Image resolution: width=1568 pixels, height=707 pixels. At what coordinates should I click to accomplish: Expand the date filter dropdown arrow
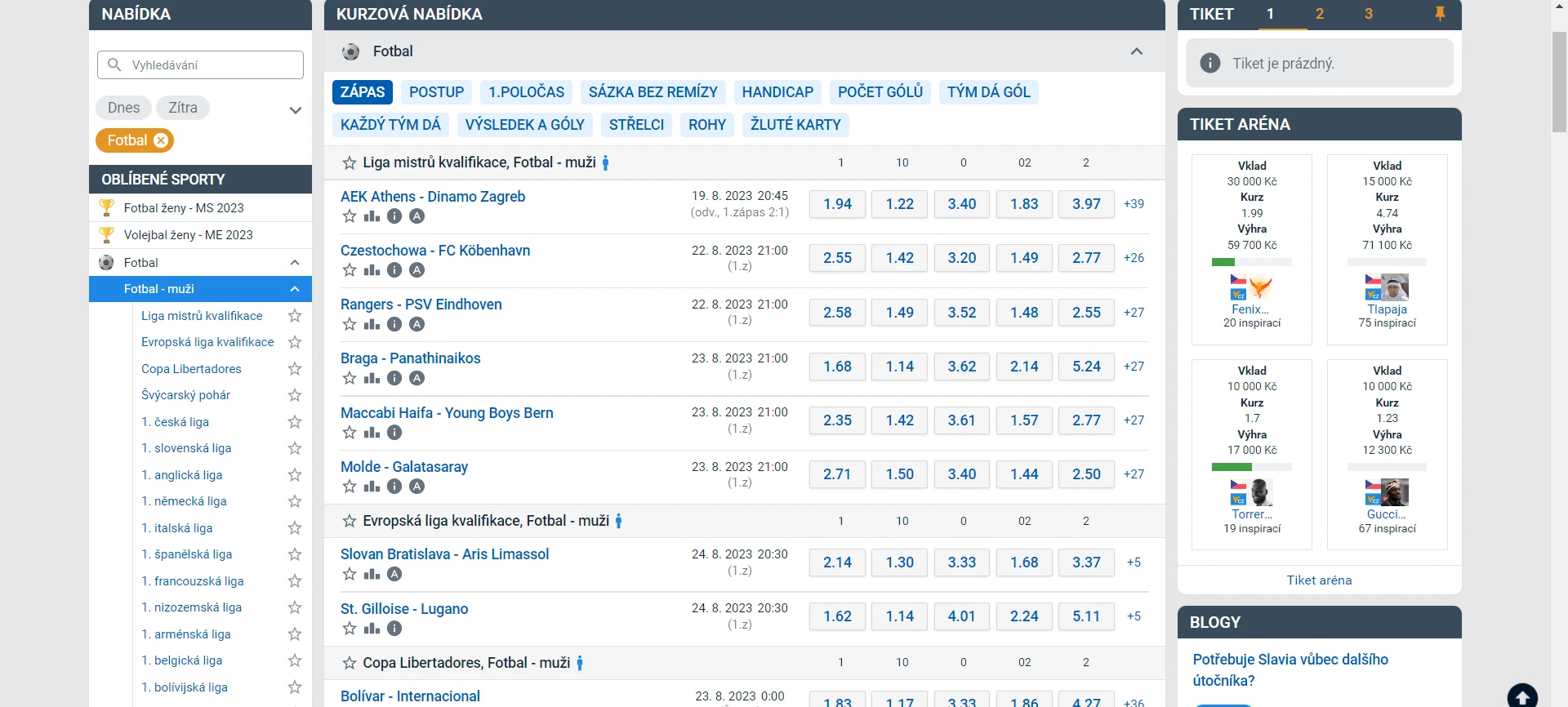point(295,109)
